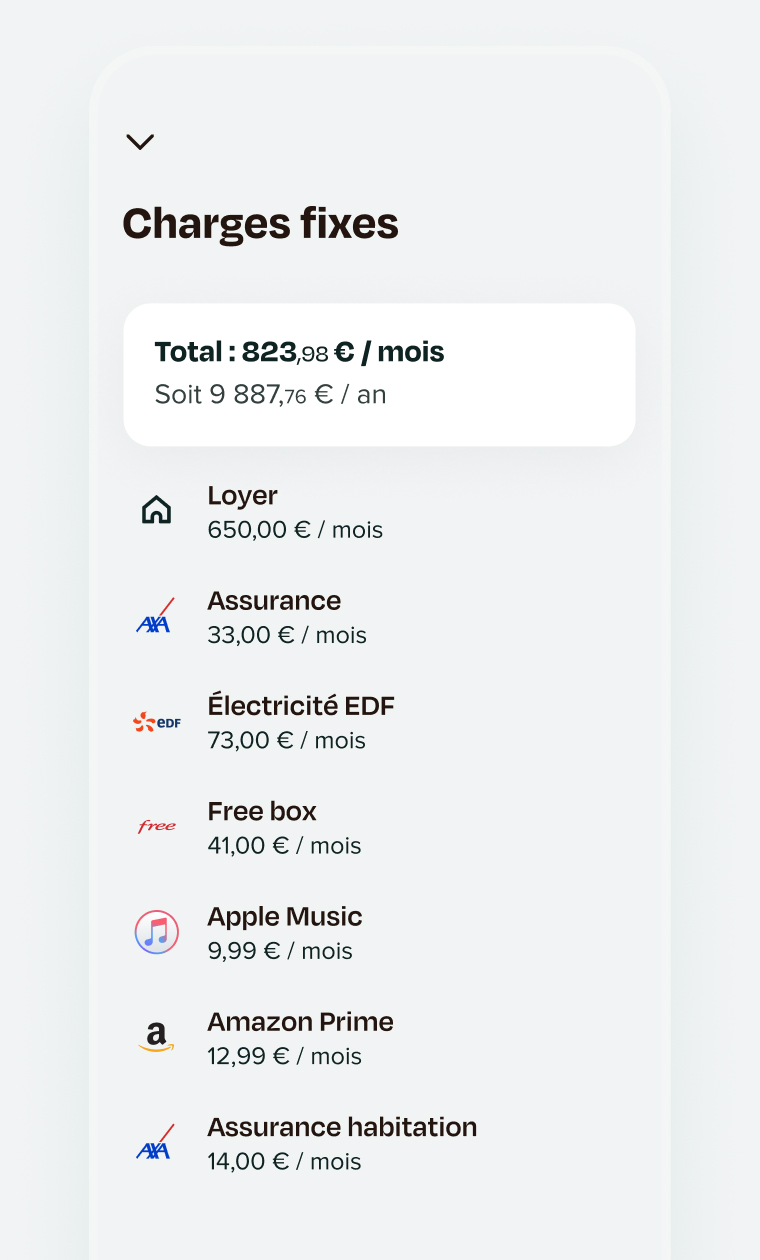Click the AXA logo next to Assurance
760x1260 pixels.
tap(155, 617)
